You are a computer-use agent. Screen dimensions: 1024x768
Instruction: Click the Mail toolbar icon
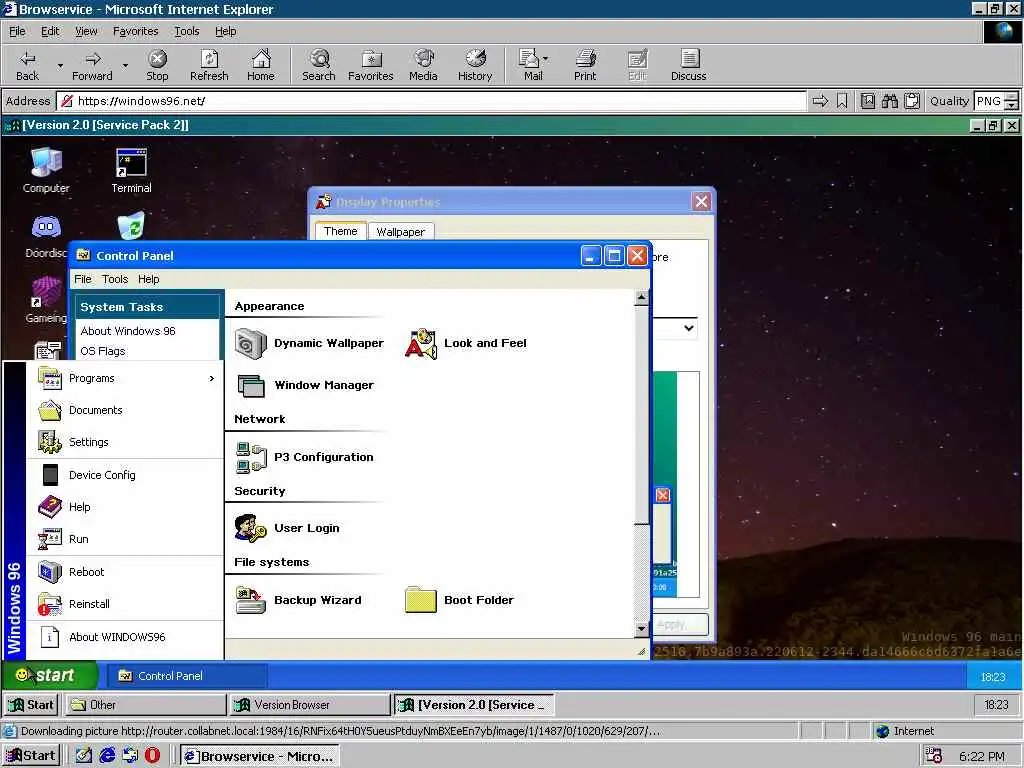tap(530, 65)
